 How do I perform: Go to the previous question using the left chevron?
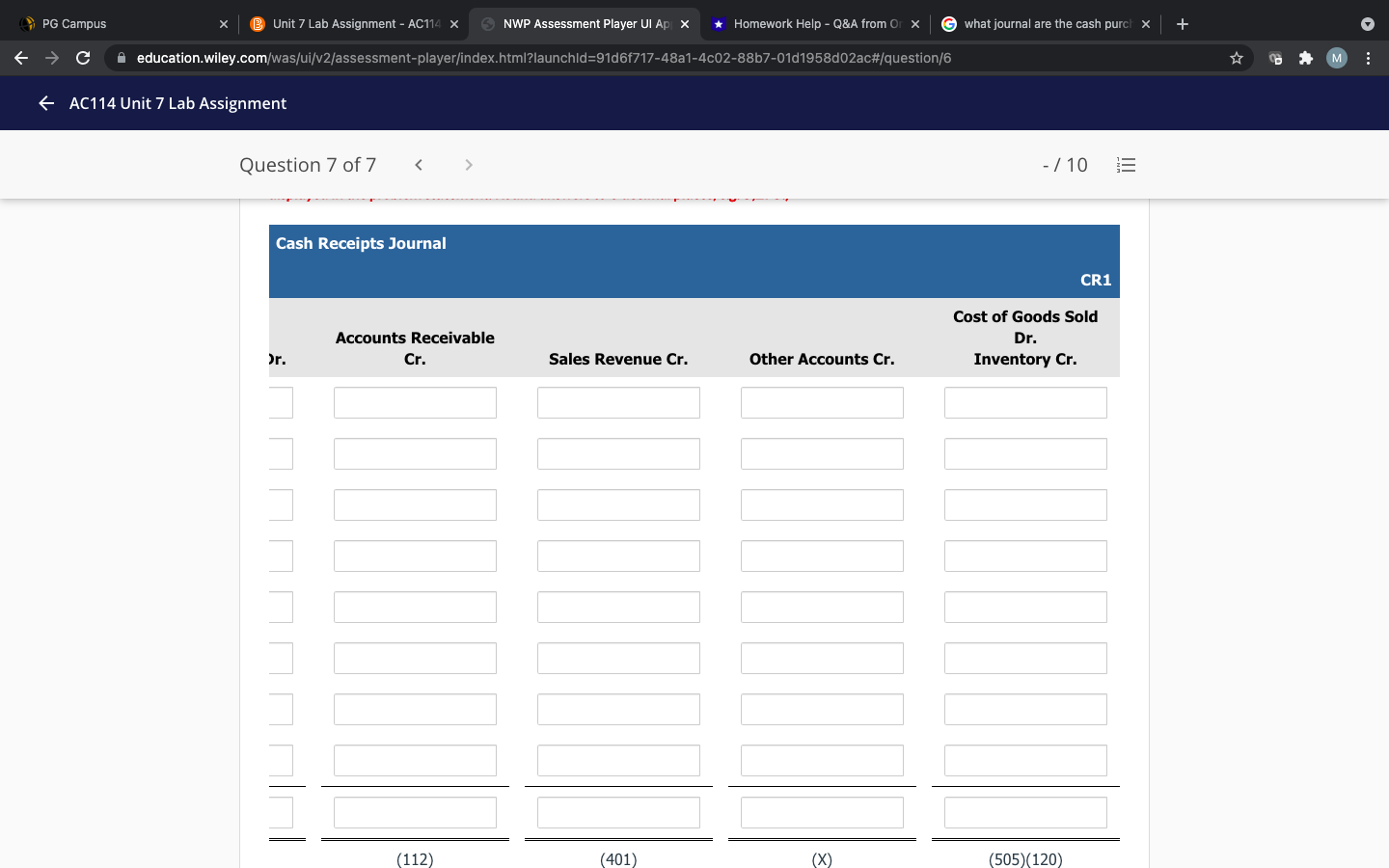tap(418, 164)
